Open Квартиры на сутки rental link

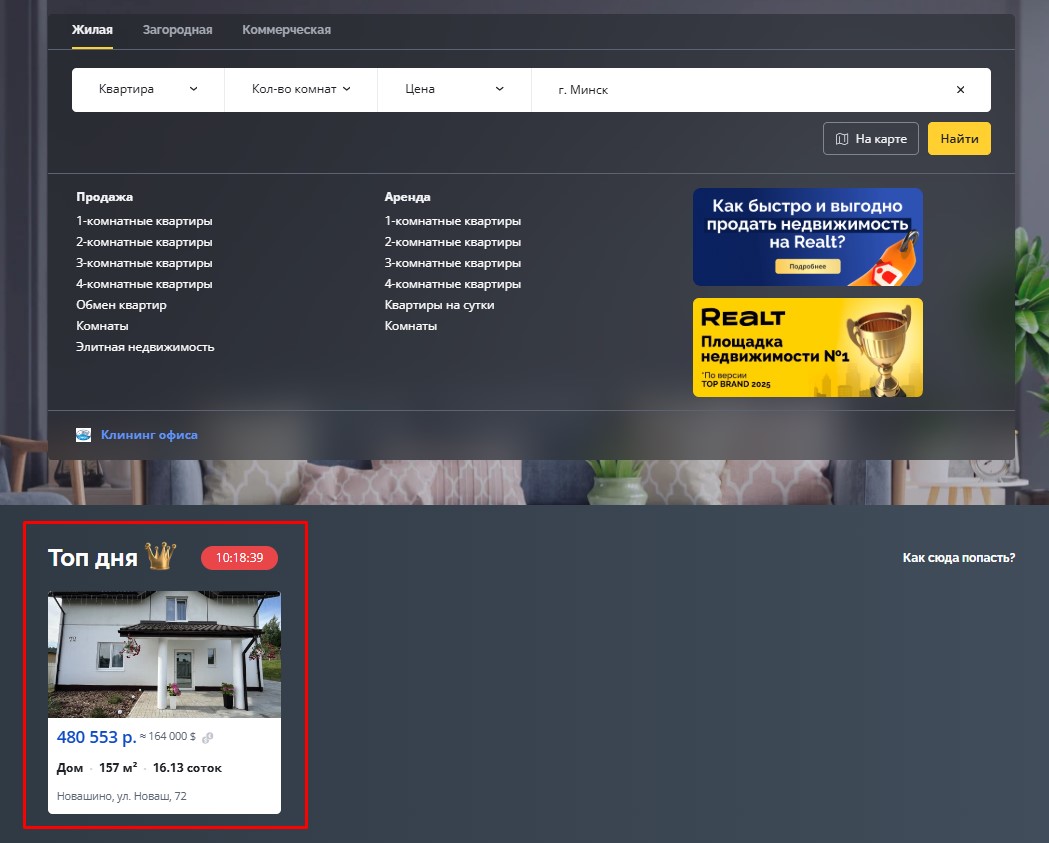click(439, 305)
